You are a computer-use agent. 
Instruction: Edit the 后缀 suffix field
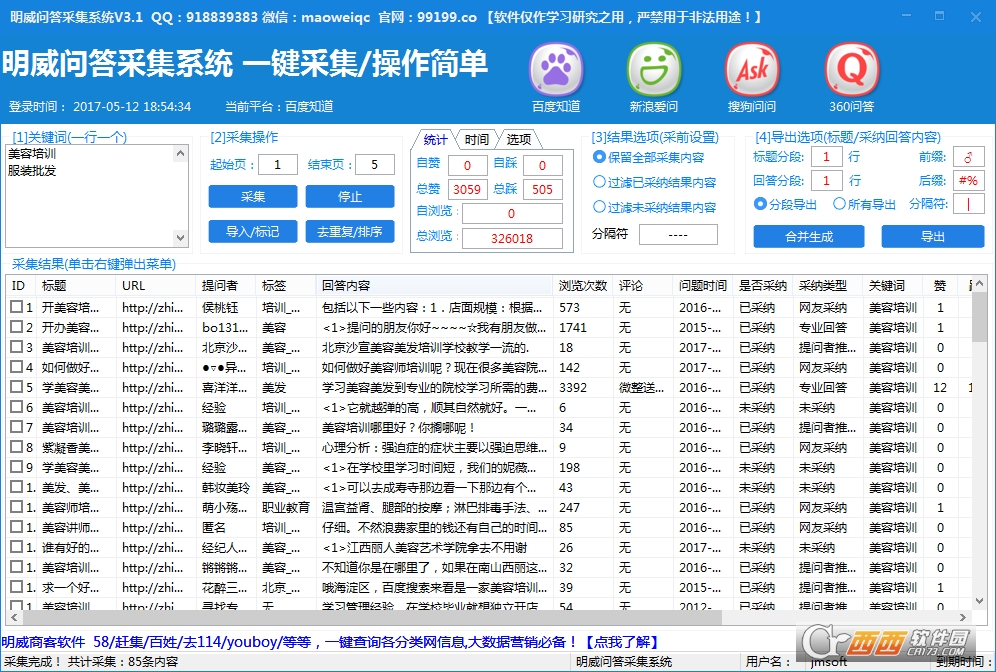coord(969,180)
